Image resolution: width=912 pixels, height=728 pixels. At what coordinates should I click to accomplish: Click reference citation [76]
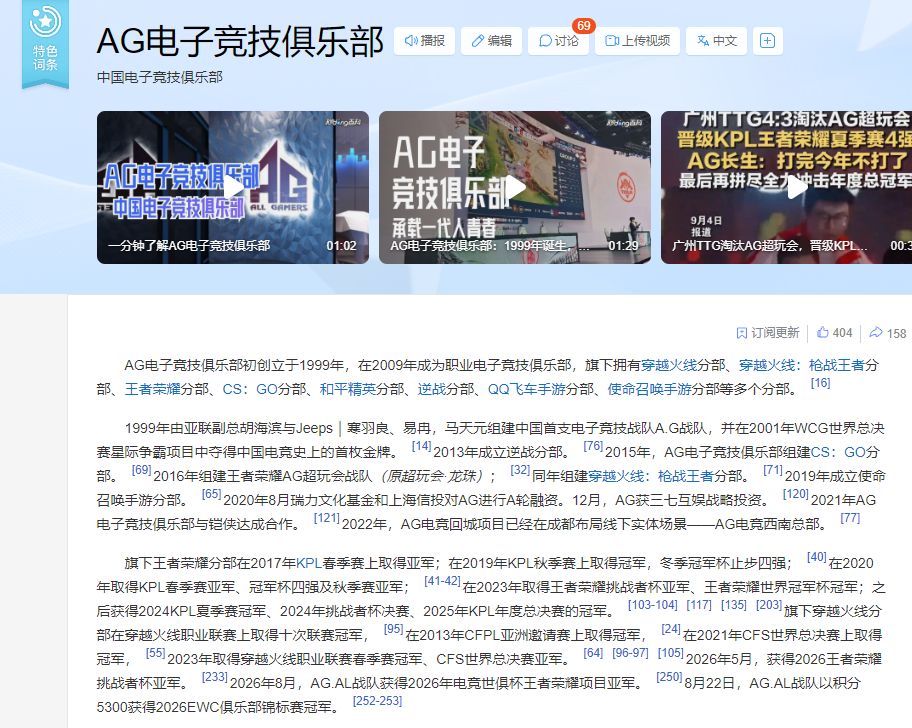[593, 446]
